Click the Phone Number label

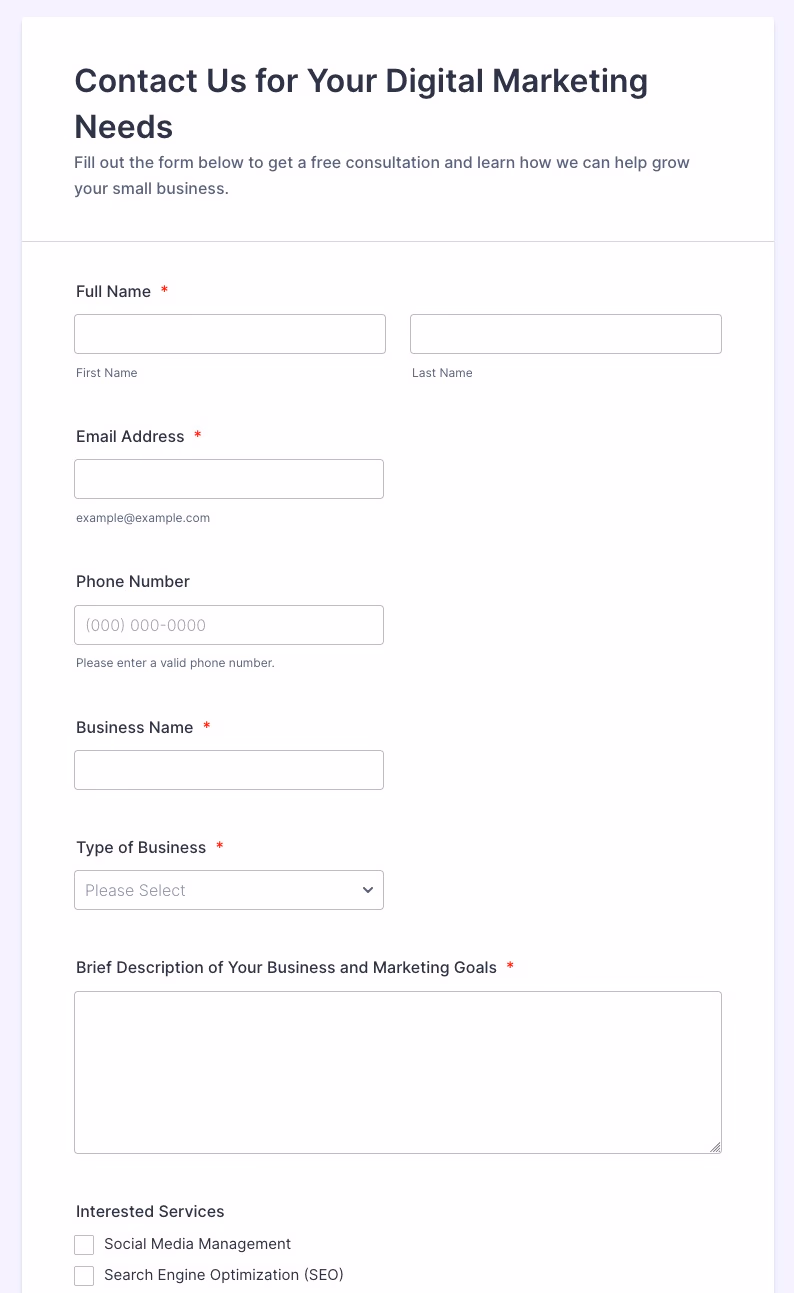click(133, 582)
